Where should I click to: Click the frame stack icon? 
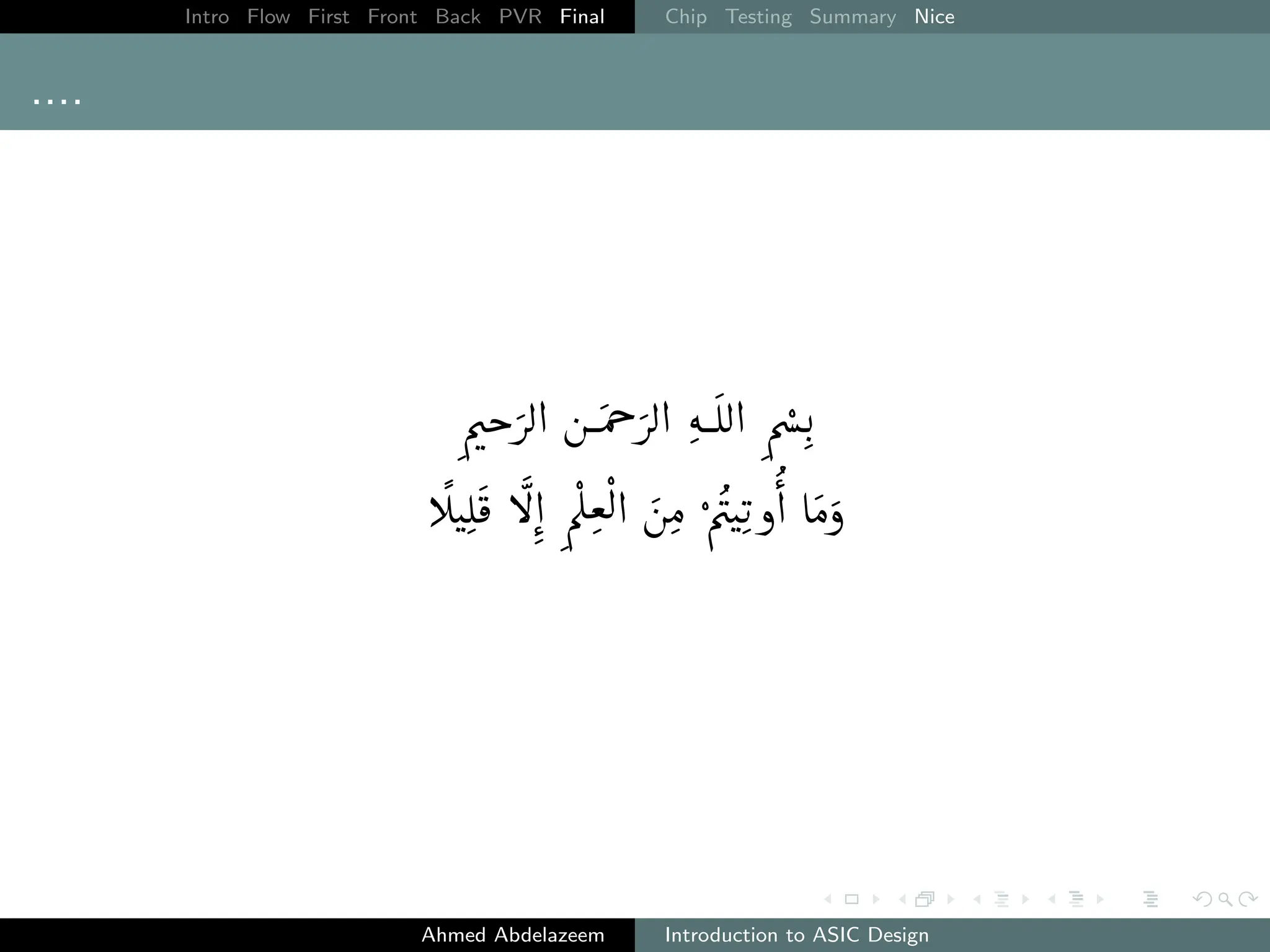[925, 899]
